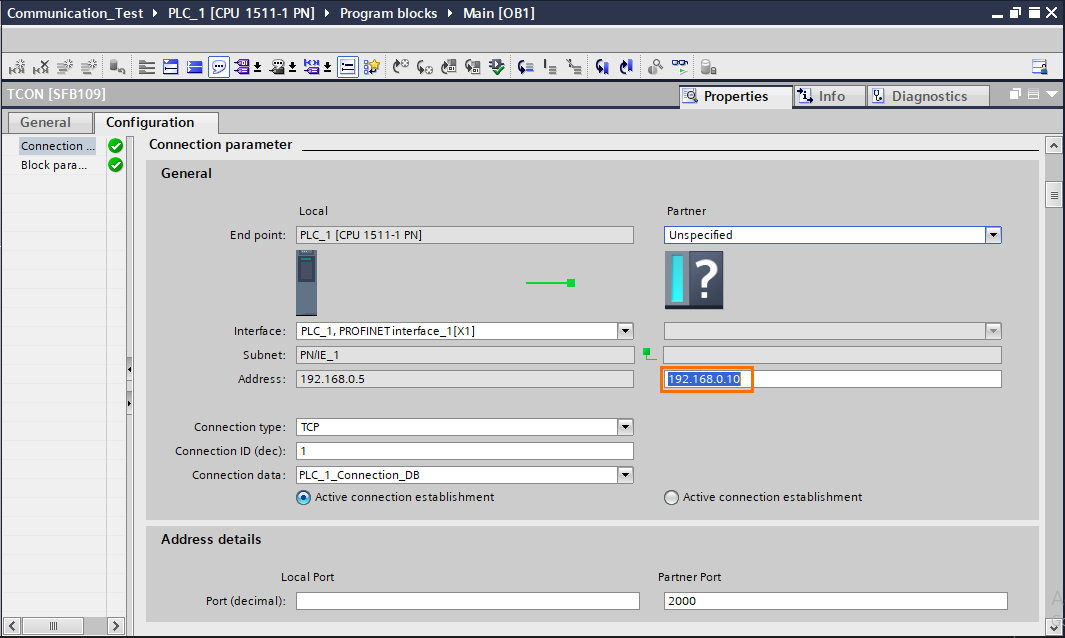Switch to the General tab of TCON
Viewport: 1065px width, 638px height.
(49, 122)
